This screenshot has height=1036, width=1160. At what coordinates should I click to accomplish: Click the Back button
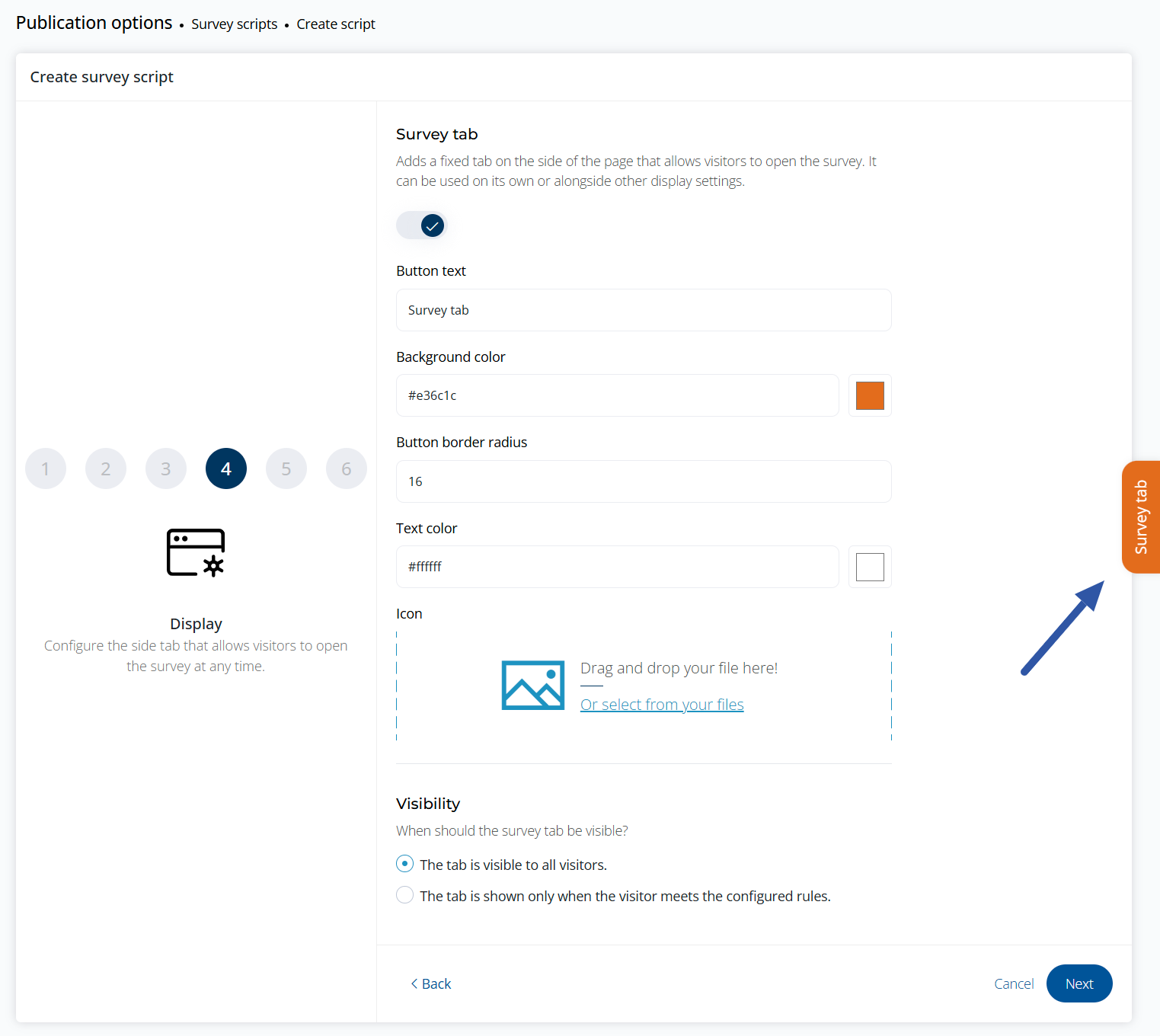click(x=430, y=983)
